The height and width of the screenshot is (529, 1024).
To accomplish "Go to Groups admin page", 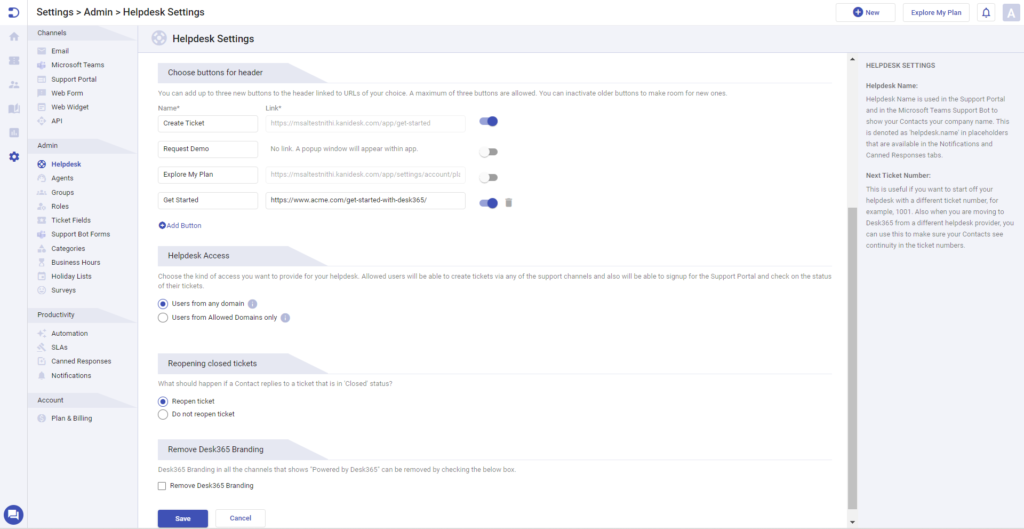I will click(x=63, y=193).
